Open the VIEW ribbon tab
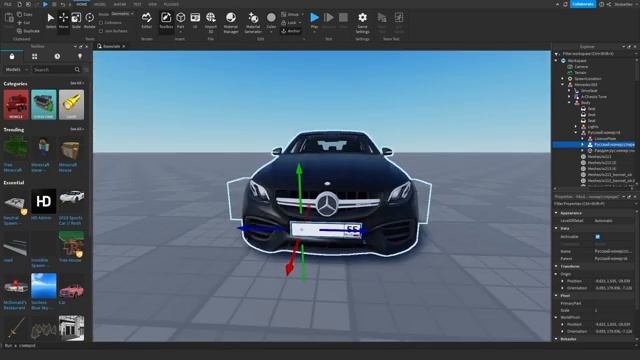This screenshot has width=640, height=360. point(152,4)
